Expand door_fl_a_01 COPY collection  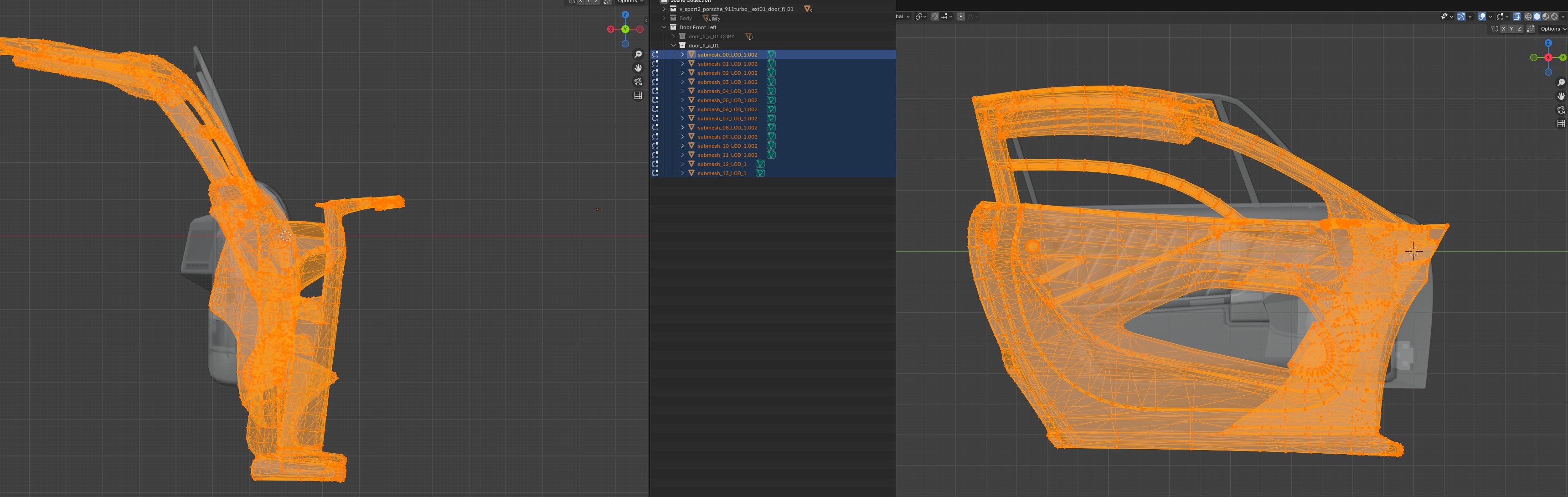pyautogui.click(x=673, y=36)
